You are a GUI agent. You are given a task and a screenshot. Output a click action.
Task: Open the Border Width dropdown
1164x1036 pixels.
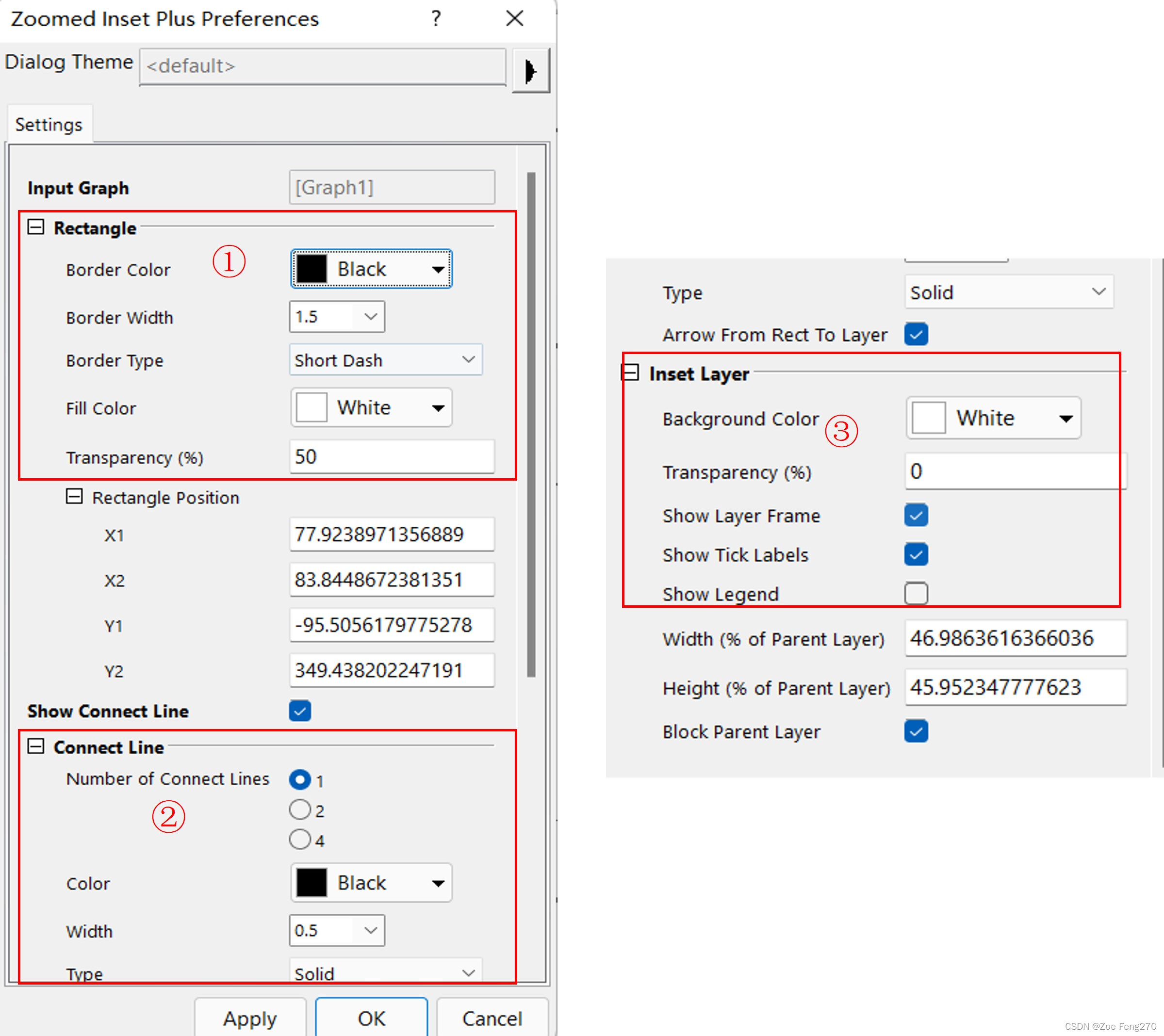tap(370, 317)
